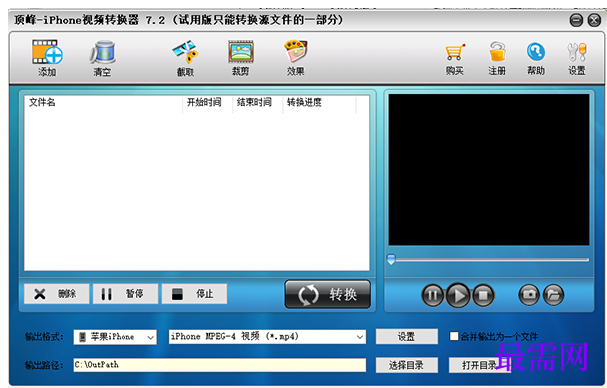
Task: Expand the iPhone MPEG-4 format dropdown
Action: pyautogui.click(x=360, y=337)
